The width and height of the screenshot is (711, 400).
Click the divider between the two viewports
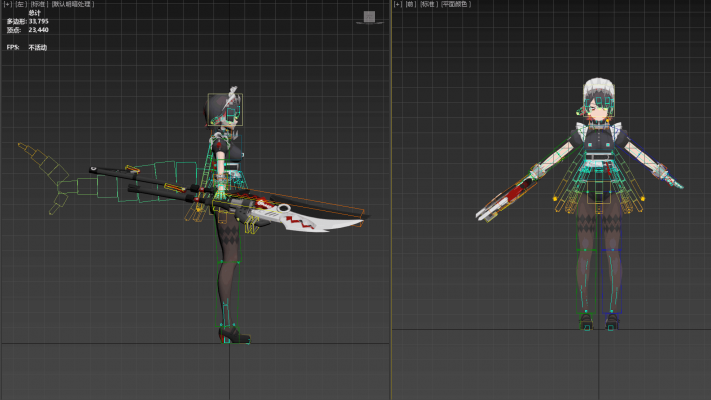tap(391, 200)
